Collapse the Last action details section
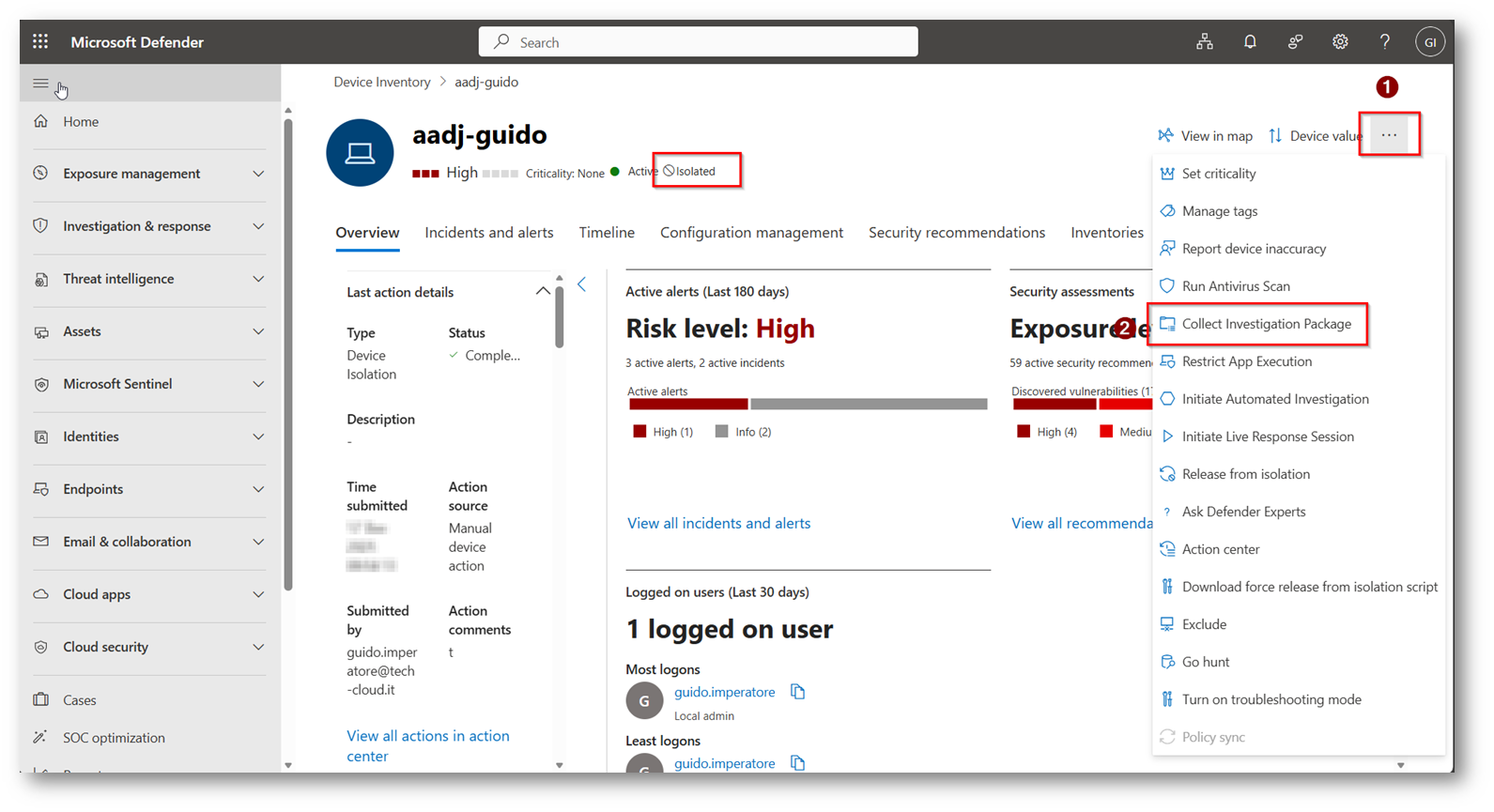 coord(543,291)
